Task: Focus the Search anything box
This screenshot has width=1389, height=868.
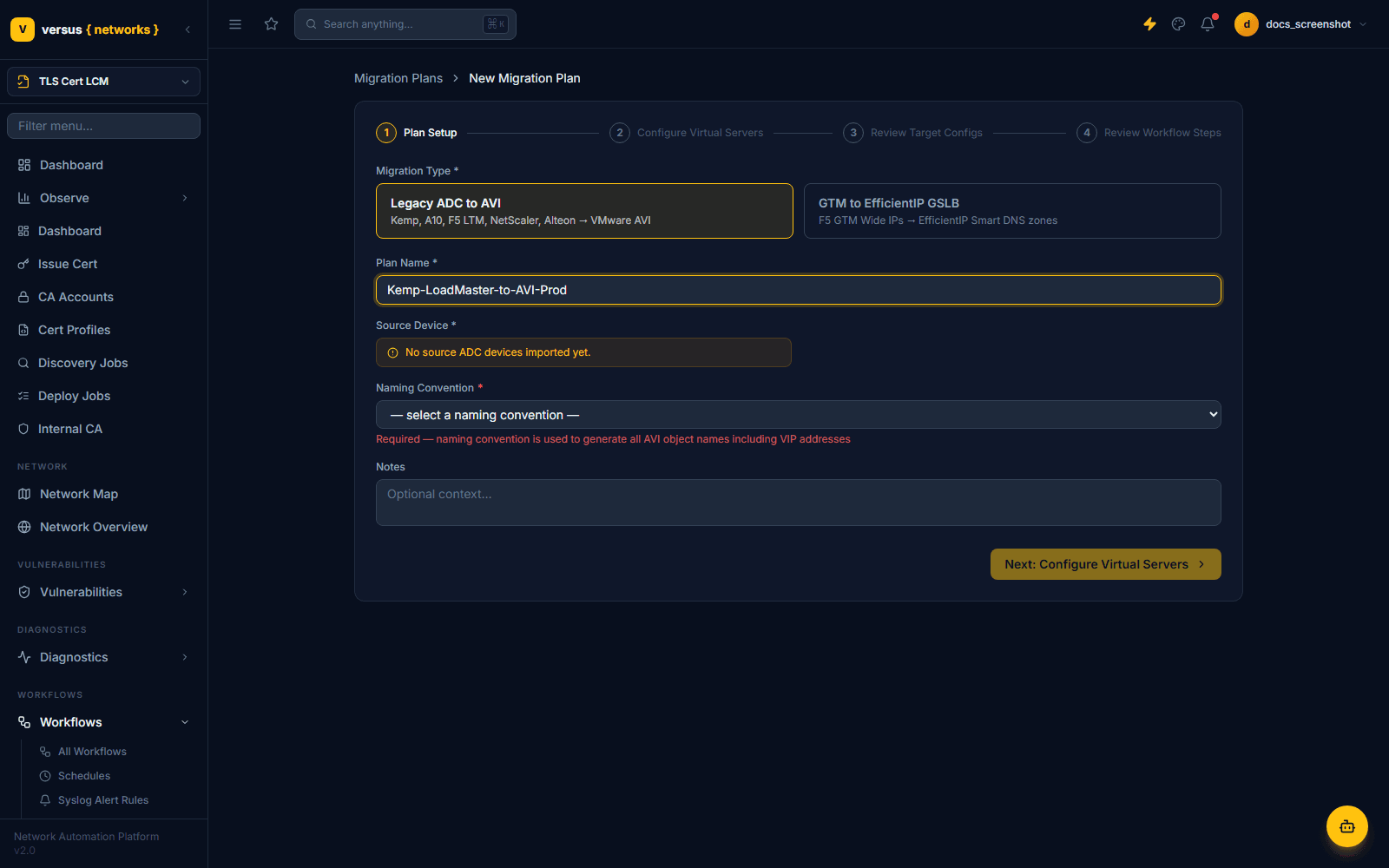Action: point(405,24)
